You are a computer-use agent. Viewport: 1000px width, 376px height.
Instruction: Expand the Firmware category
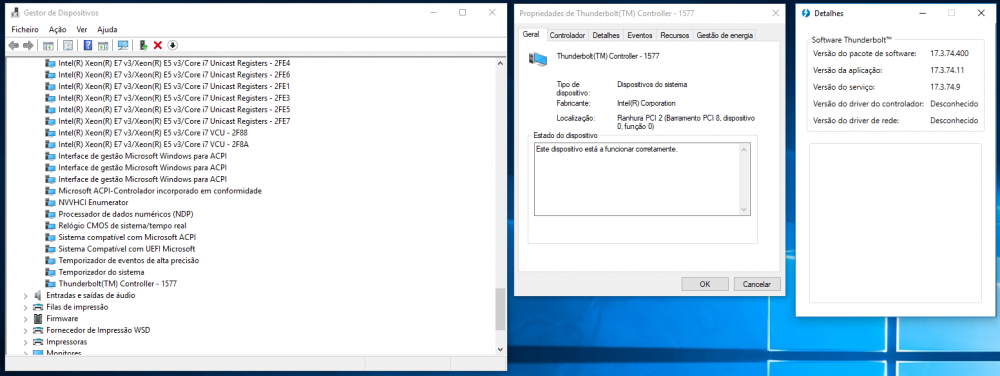[26, 318]
